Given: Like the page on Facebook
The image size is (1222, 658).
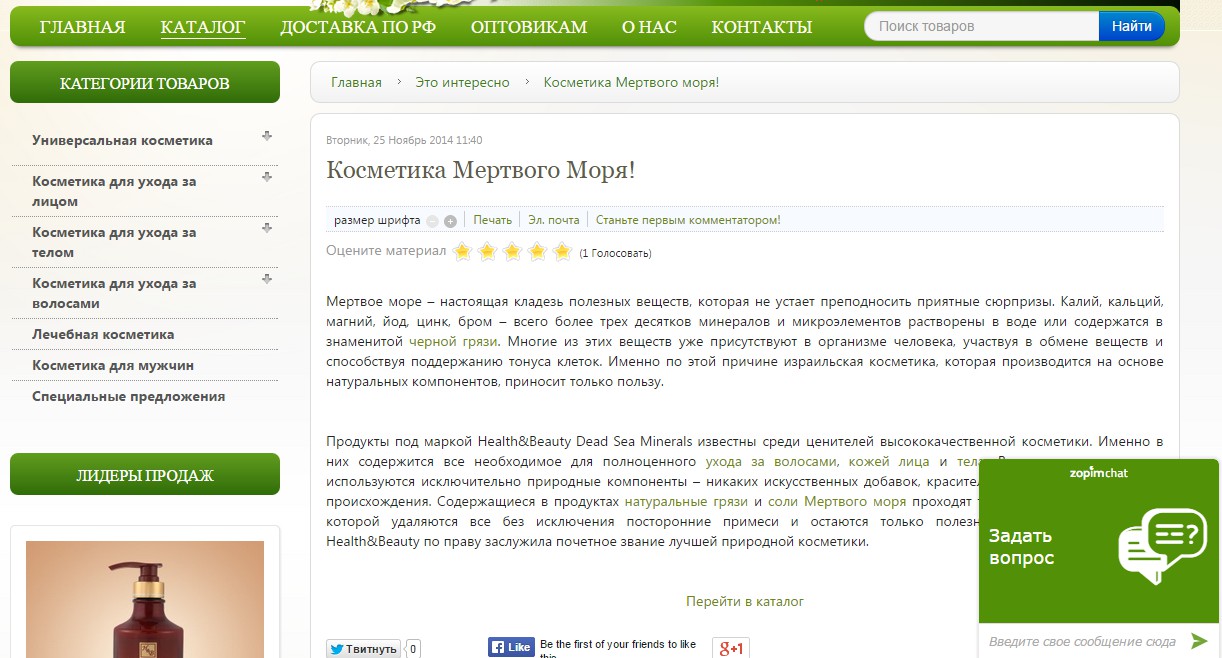Looking at the screenshot, I should point(511,647).
